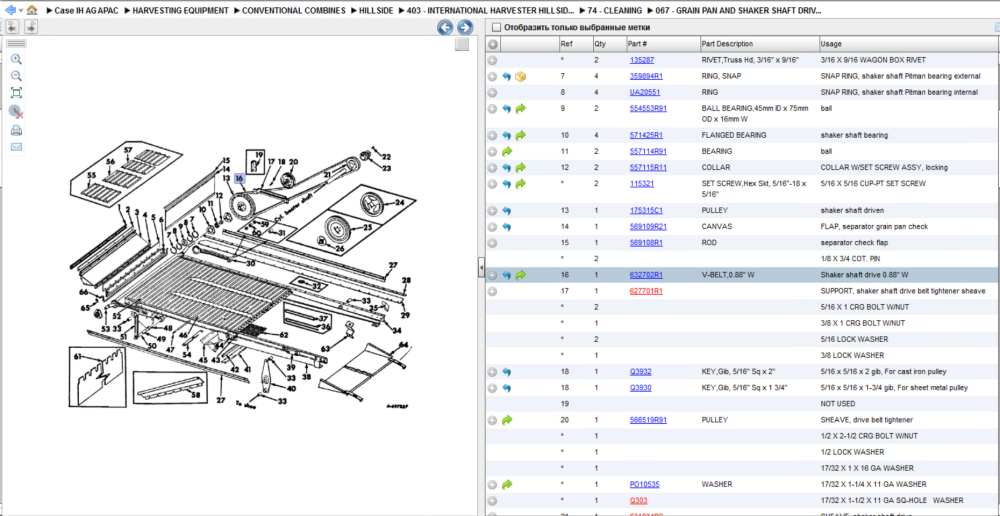This screenshot has width=1000, height=516.
Task: Open red part number Q303 link
Action: click(638, 500)
